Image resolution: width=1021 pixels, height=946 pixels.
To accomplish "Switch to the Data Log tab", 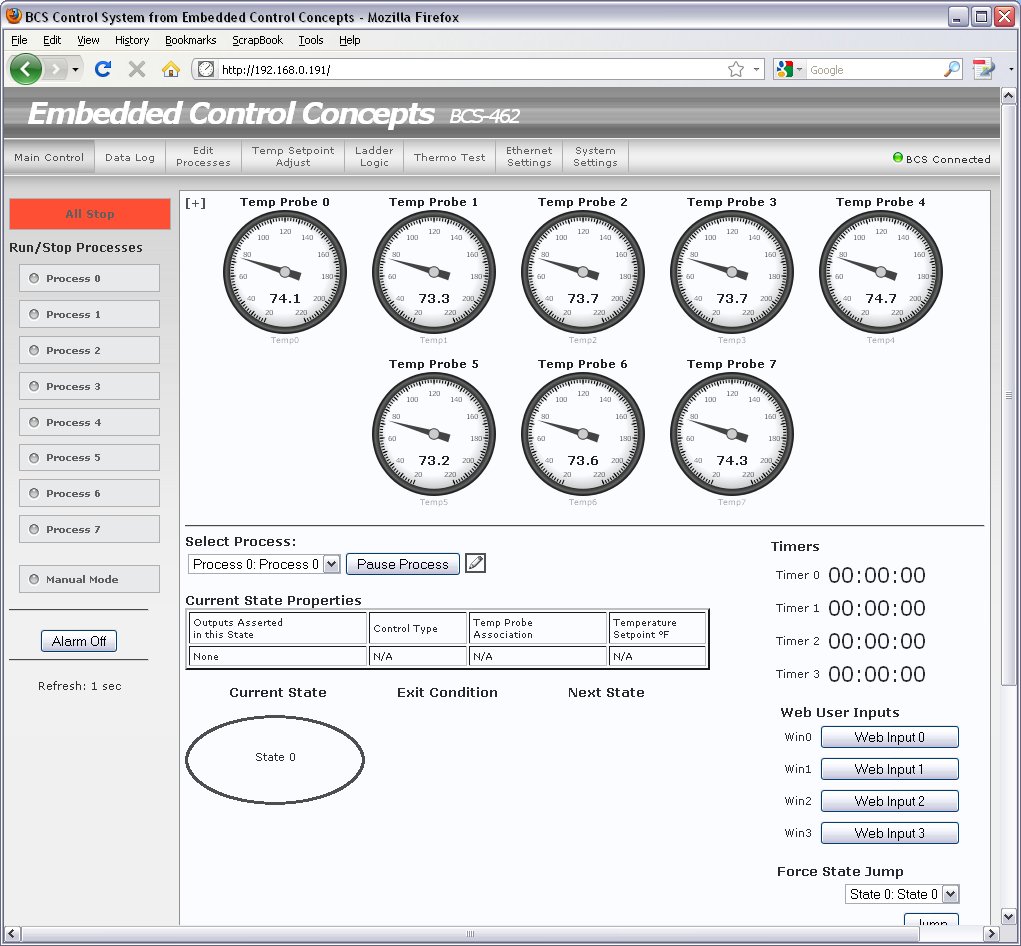I will [x=130, y=157].
